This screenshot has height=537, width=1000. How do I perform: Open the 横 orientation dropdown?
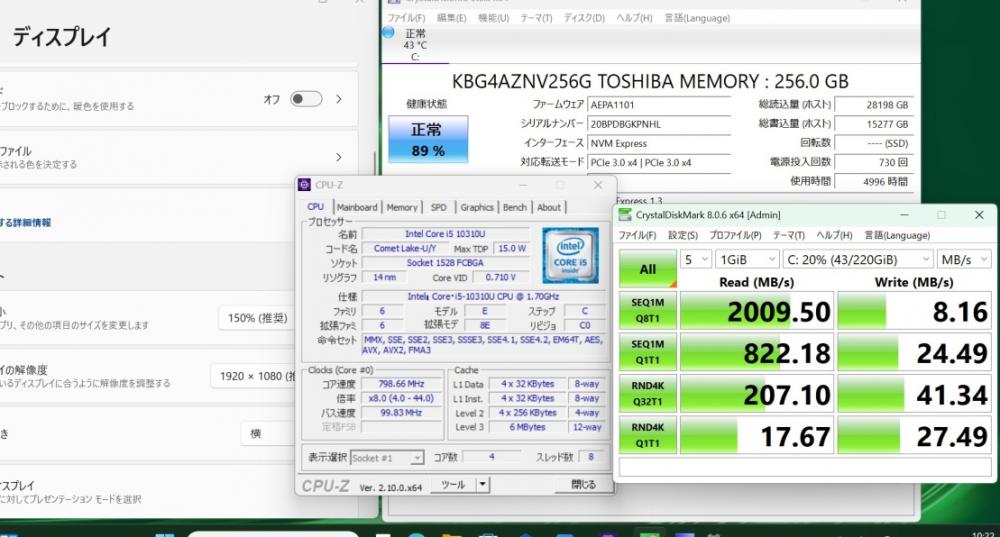[x=269, y=434]
